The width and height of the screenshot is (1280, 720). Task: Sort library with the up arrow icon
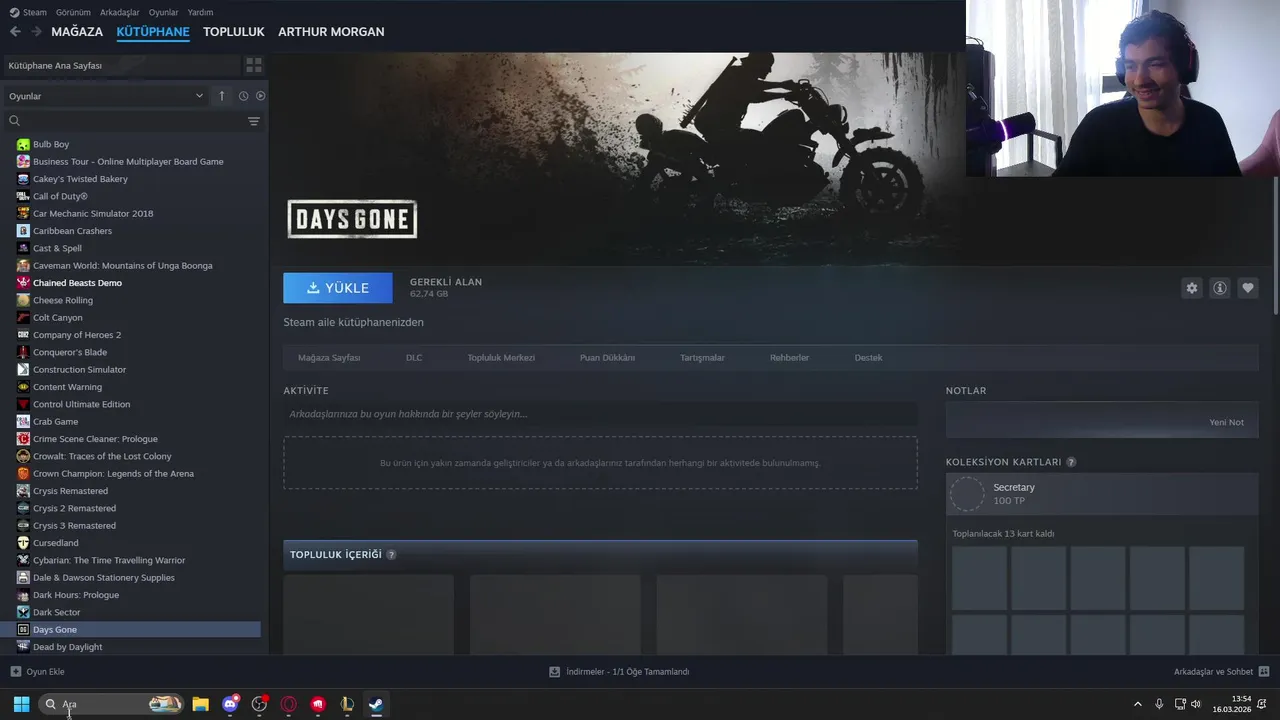pyautogui.click(x=222, y=96)
